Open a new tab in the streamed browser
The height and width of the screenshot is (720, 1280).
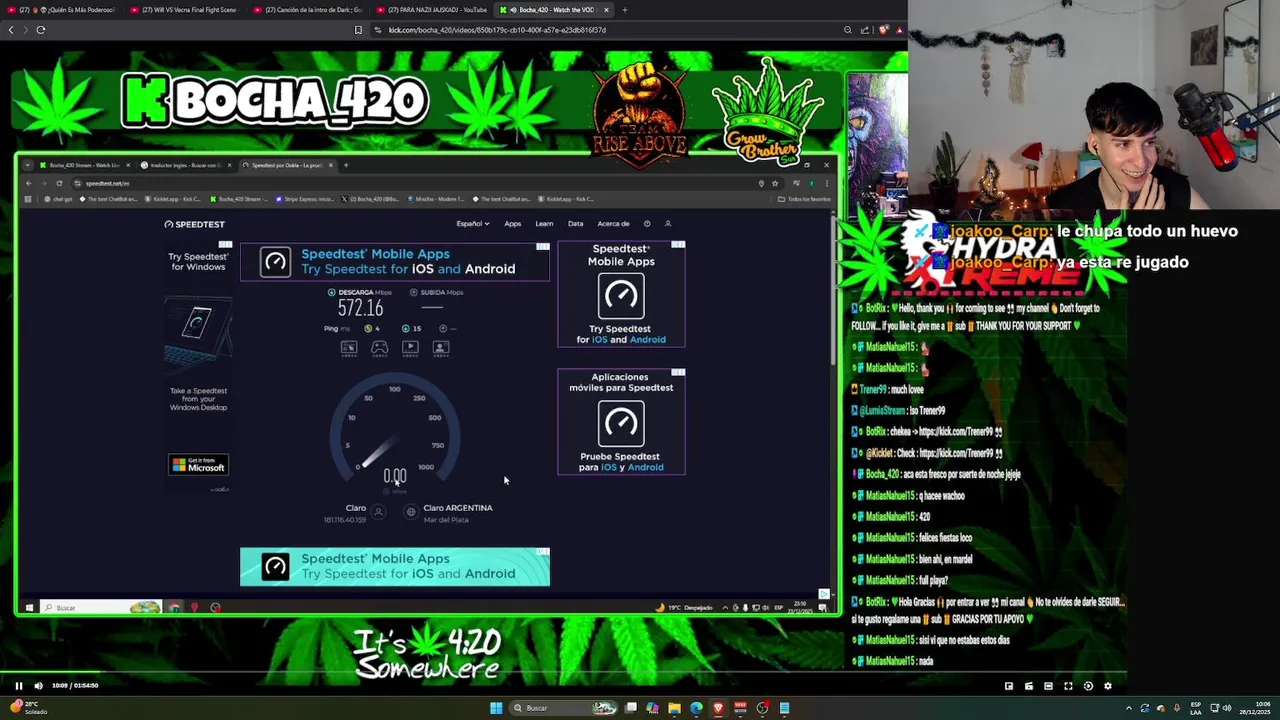coord(346,165)
